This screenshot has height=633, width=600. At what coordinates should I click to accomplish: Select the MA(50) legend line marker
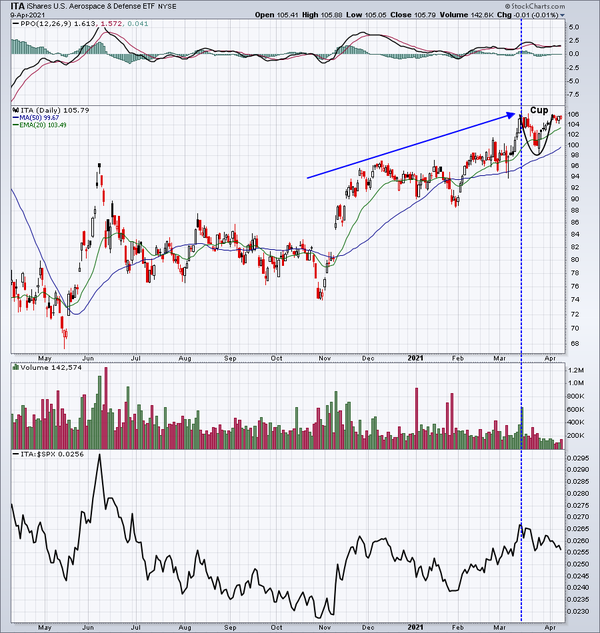[13, 117]
